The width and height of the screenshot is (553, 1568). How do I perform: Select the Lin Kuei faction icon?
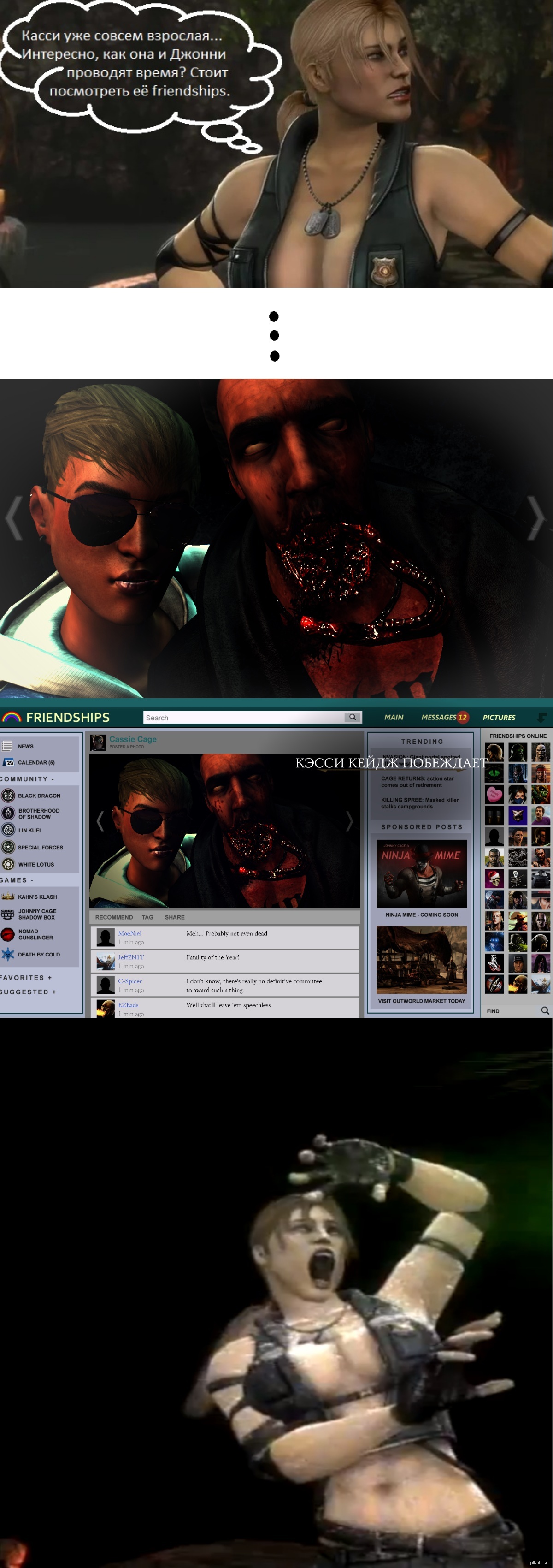(x=8, y=830)
